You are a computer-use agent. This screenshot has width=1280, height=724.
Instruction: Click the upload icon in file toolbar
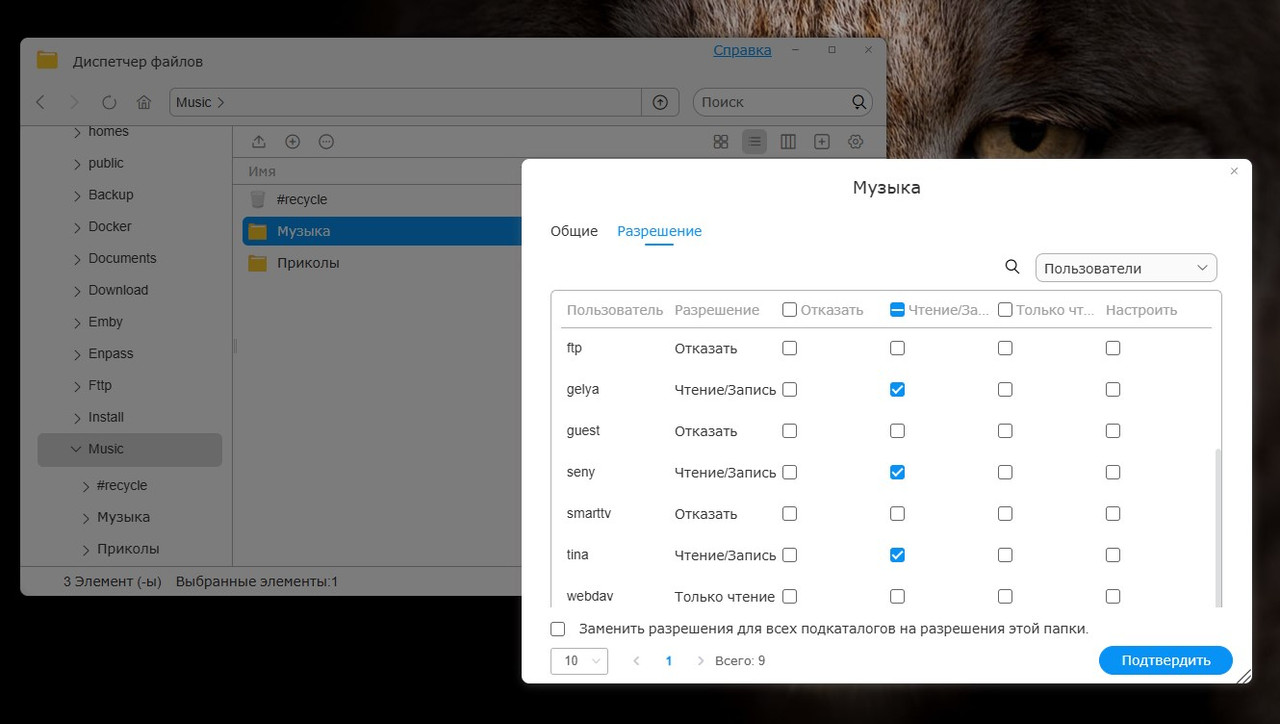[259, 142]
